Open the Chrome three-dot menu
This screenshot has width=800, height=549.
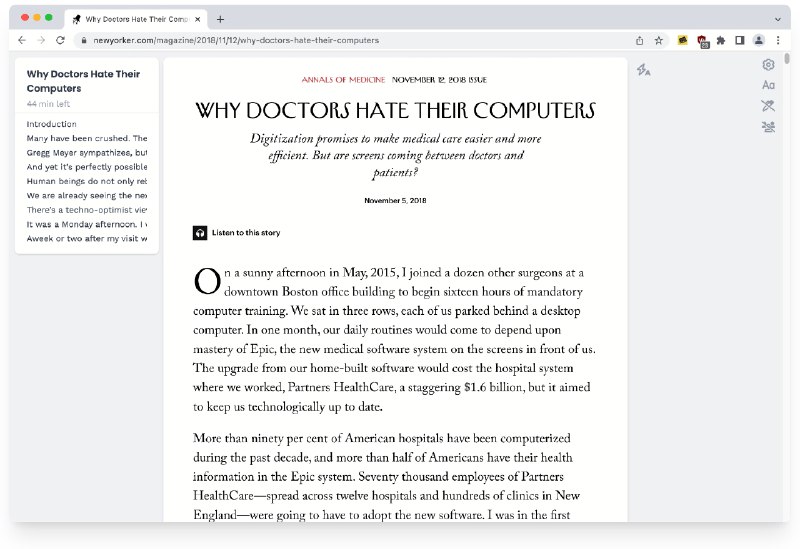(777, 40)
